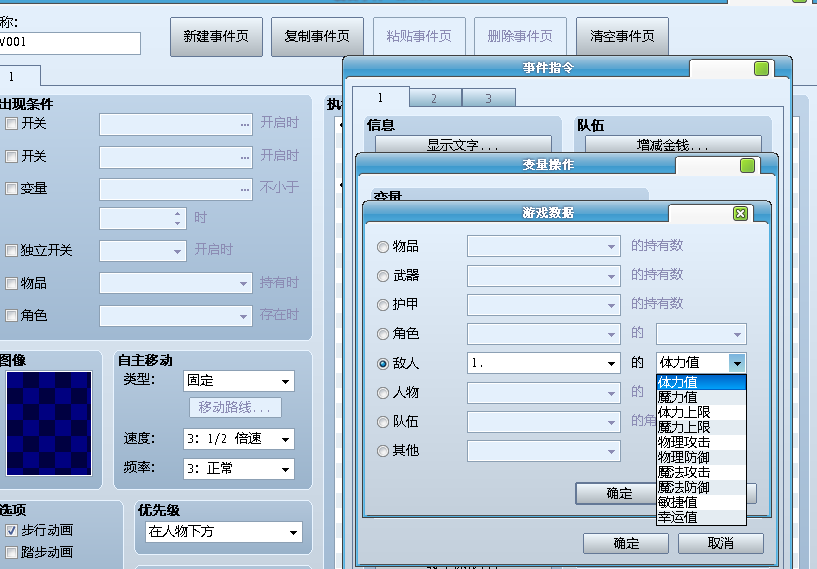Switch to event command tab 3

(x=489, y=98)
